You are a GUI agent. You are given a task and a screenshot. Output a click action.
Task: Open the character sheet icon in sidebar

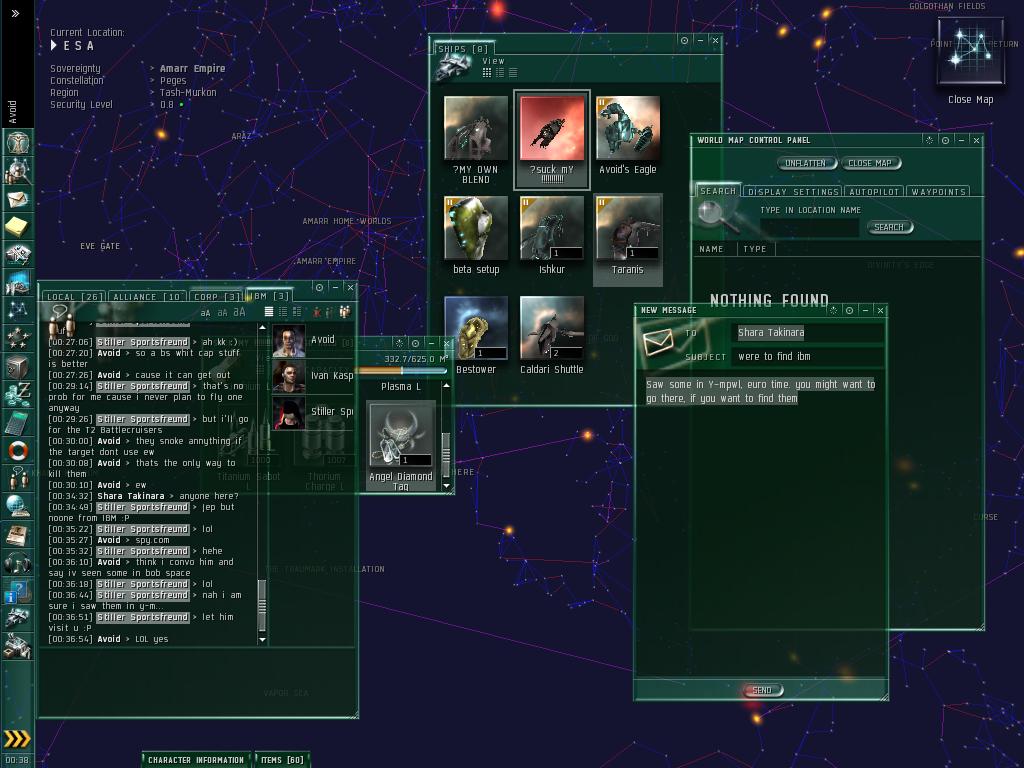click(x=17, y=142)
